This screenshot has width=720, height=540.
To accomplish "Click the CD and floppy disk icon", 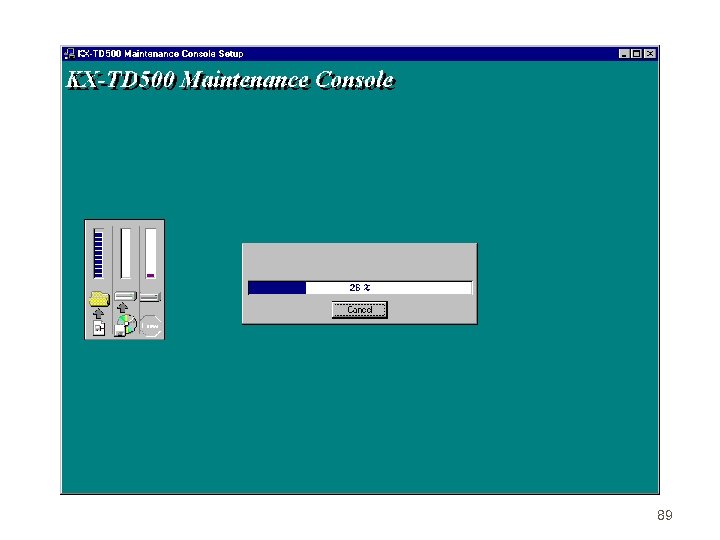I will click(x=125, y=326).
